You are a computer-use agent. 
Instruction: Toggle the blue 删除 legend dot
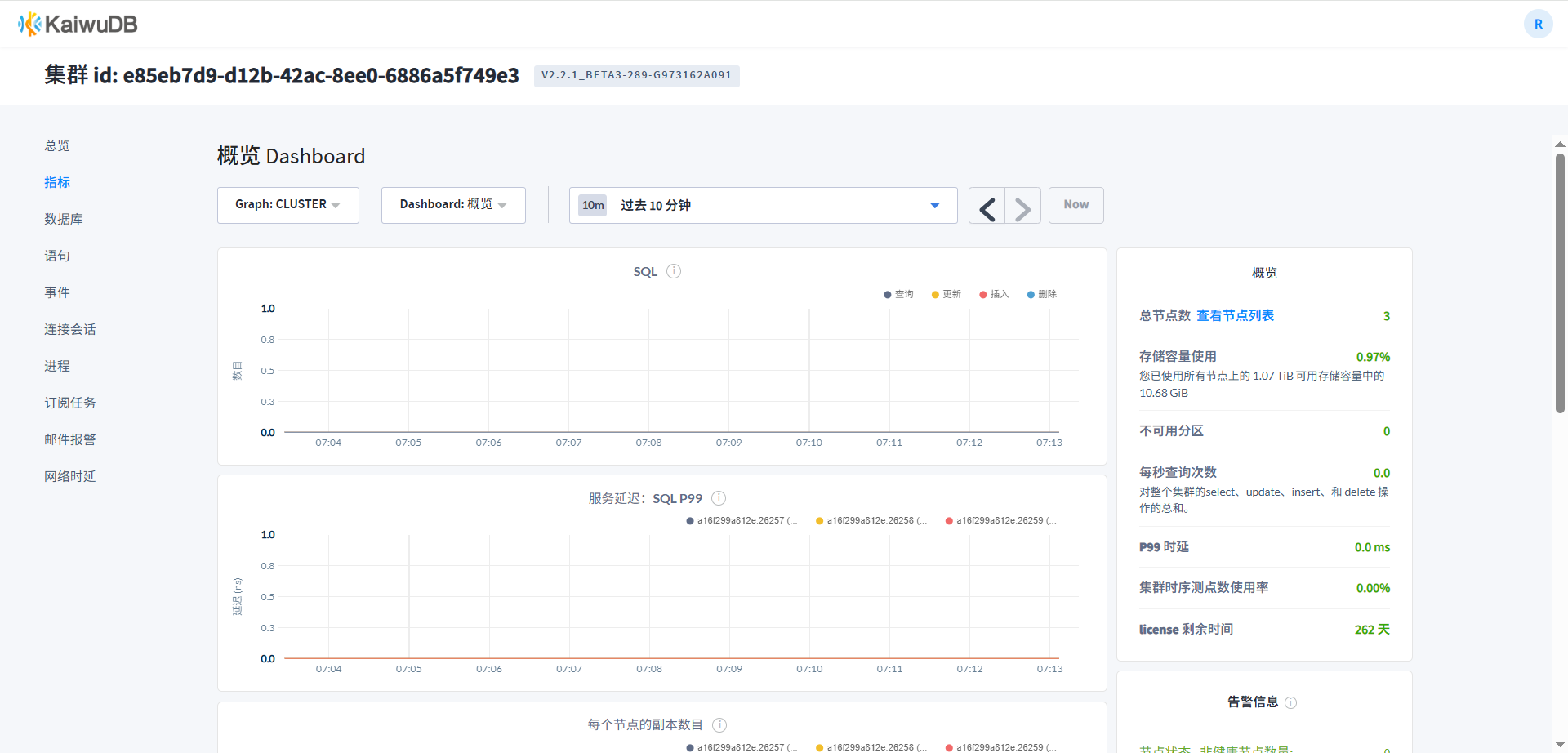(1031, 294)
